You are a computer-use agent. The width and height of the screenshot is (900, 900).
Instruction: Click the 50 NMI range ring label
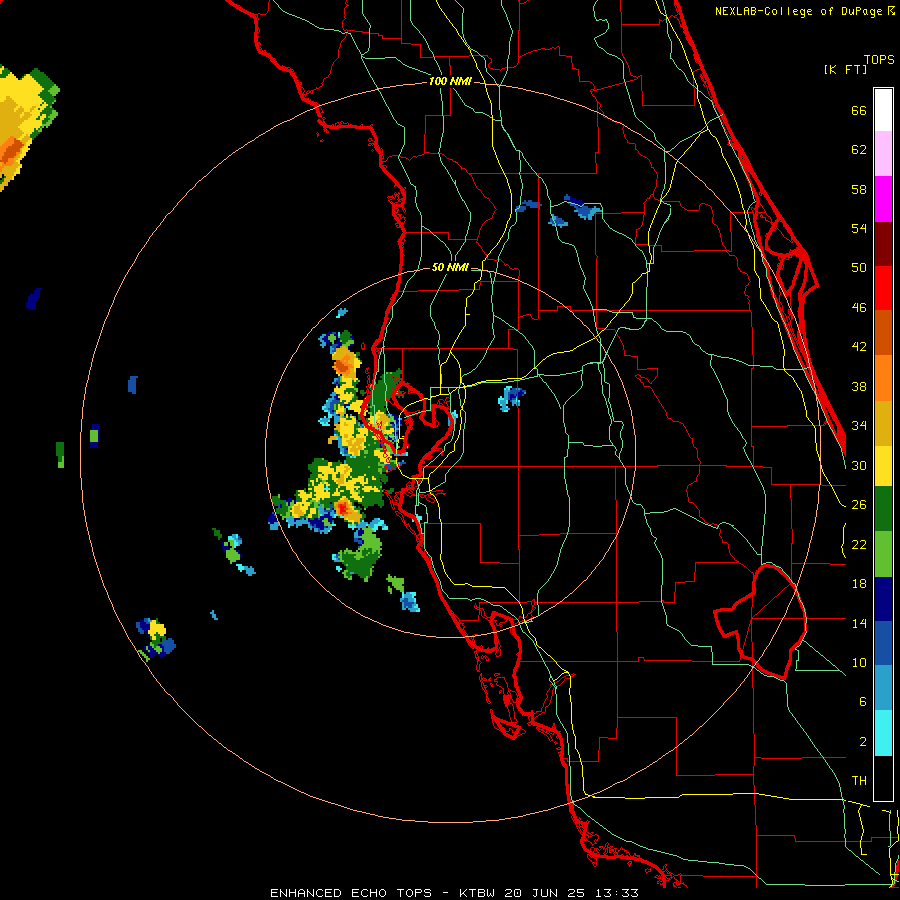coord(450,267)
